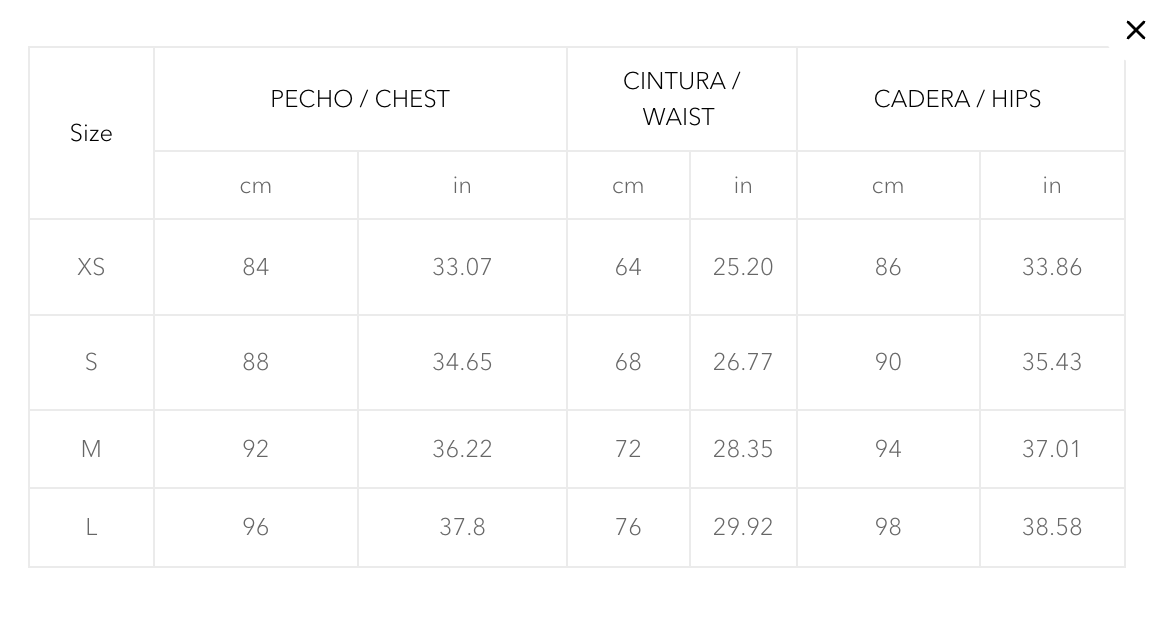1162x624 pixels.
Task: Select the XS size row label
Action: [x=91, y=267]
